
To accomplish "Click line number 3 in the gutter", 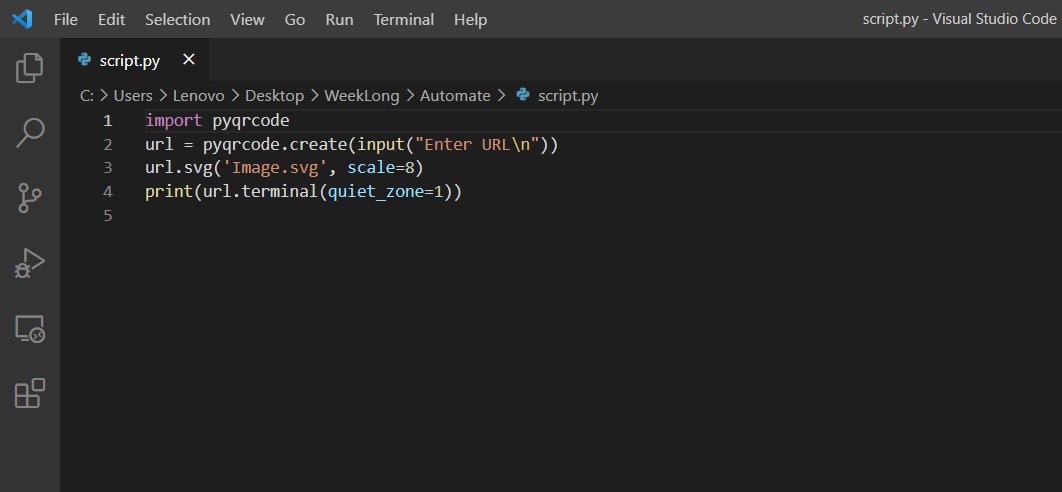I will tap(107, 167).
